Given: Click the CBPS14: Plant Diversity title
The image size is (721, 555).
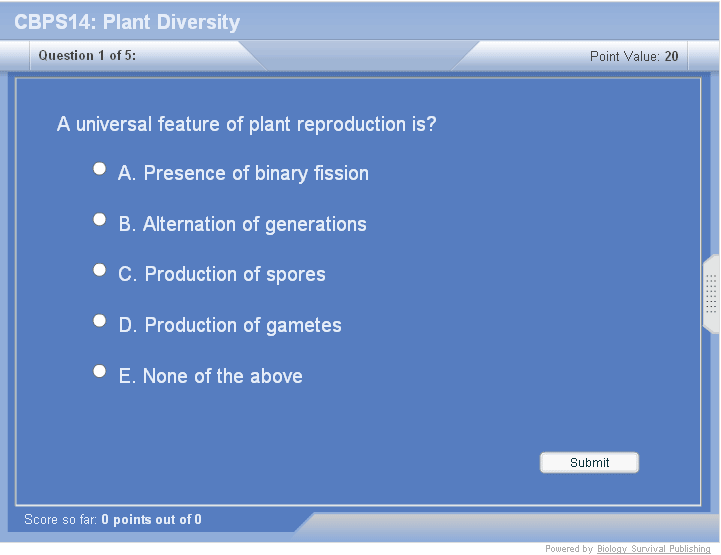Looking at the screenshot, I should [127, 22].
